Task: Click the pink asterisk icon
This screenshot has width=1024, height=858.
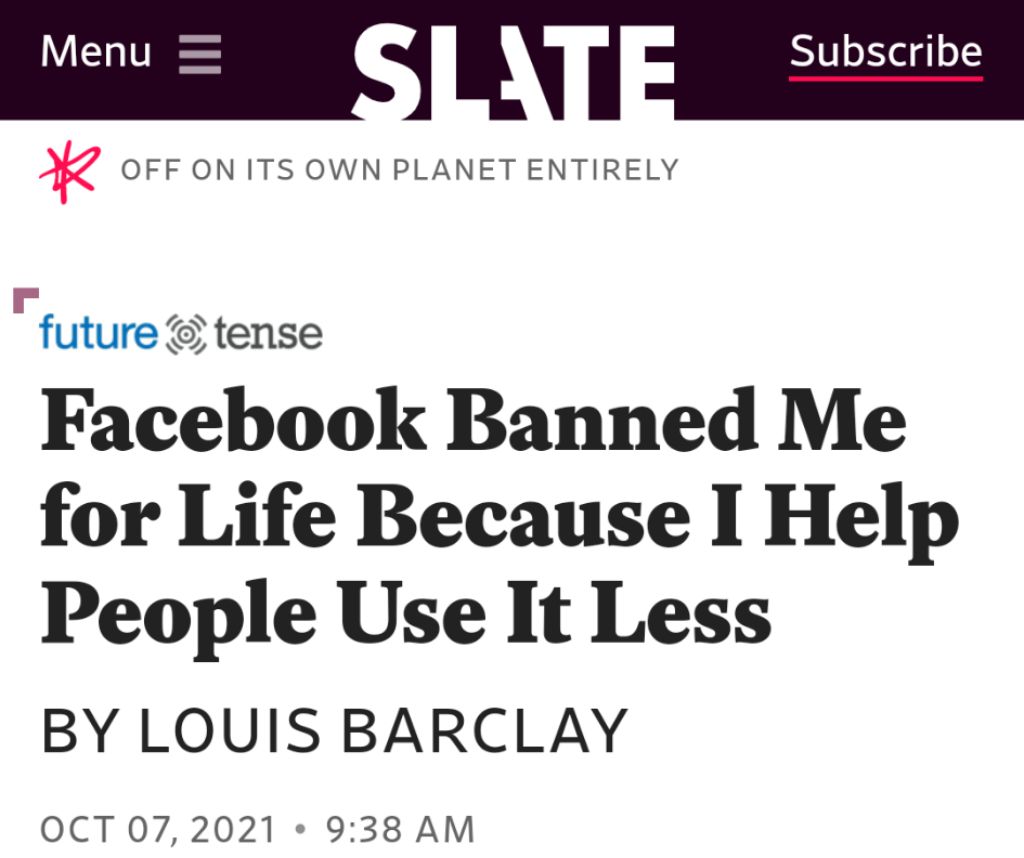Action: point(69,173)
